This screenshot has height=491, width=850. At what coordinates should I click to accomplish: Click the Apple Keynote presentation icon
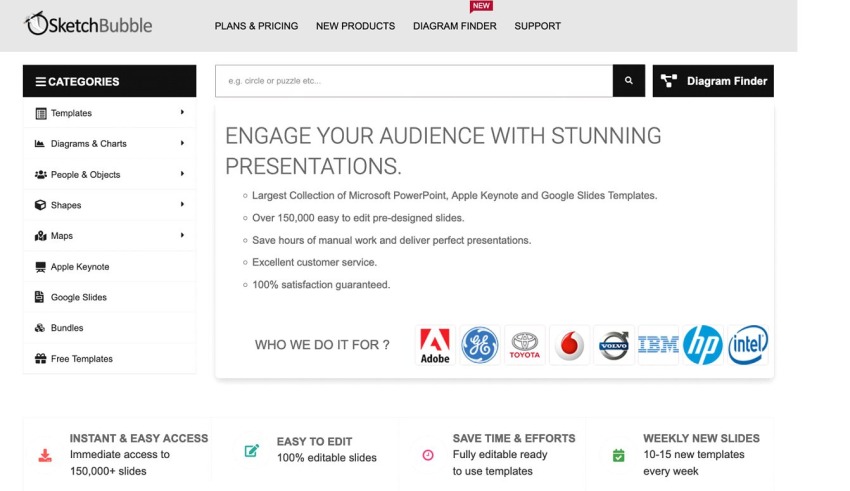click(40, 267)
